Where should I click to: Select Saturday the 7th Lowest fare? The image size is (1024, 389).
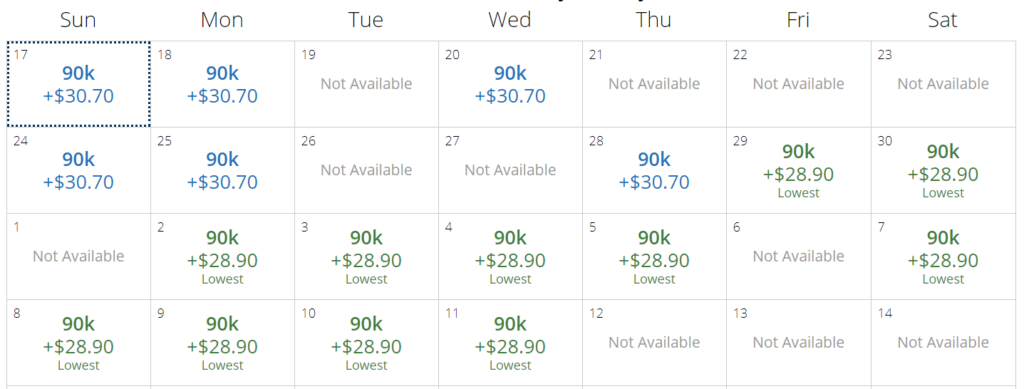[943, 257]
